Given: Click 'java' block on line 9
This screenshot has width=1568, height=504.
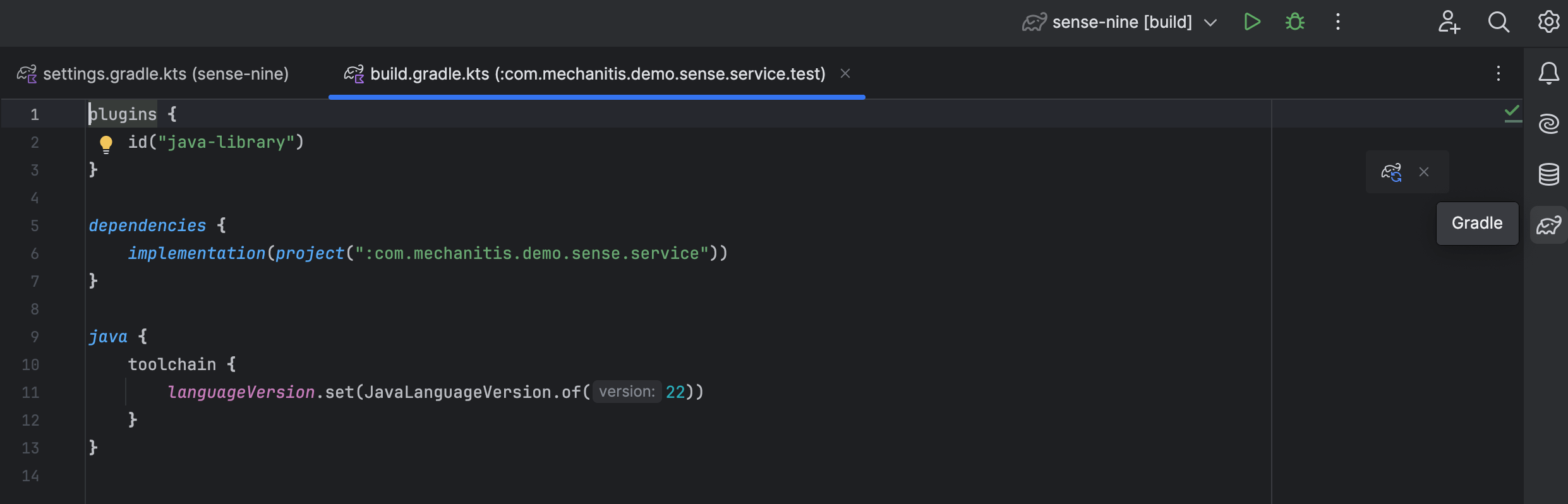Looking at the screenshot, I should click(x=108, y=337).
